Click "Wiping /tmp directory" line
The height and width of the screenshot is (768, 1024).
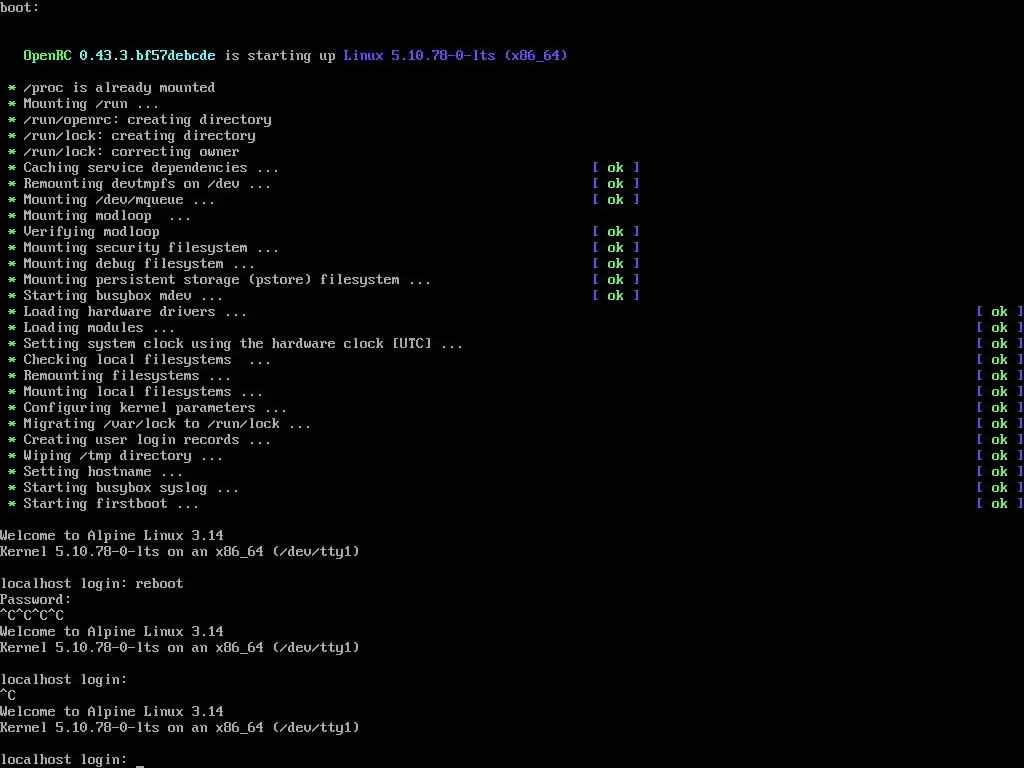click(123, 456)
